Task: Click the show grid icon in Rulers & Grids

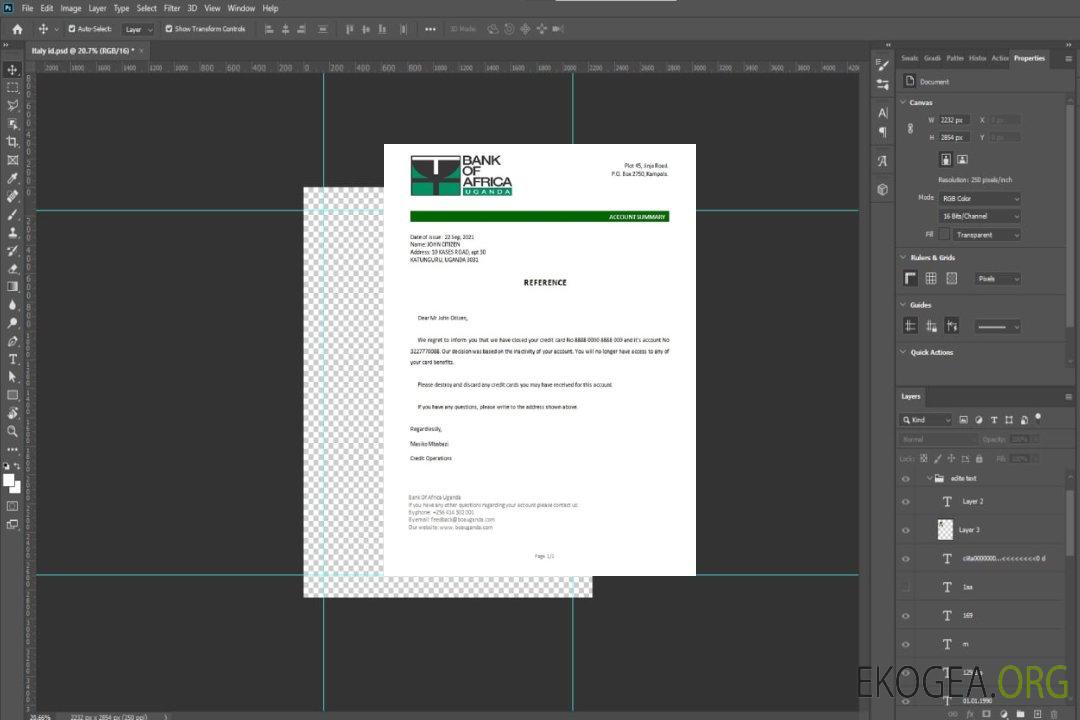Action: coord(931,278)
